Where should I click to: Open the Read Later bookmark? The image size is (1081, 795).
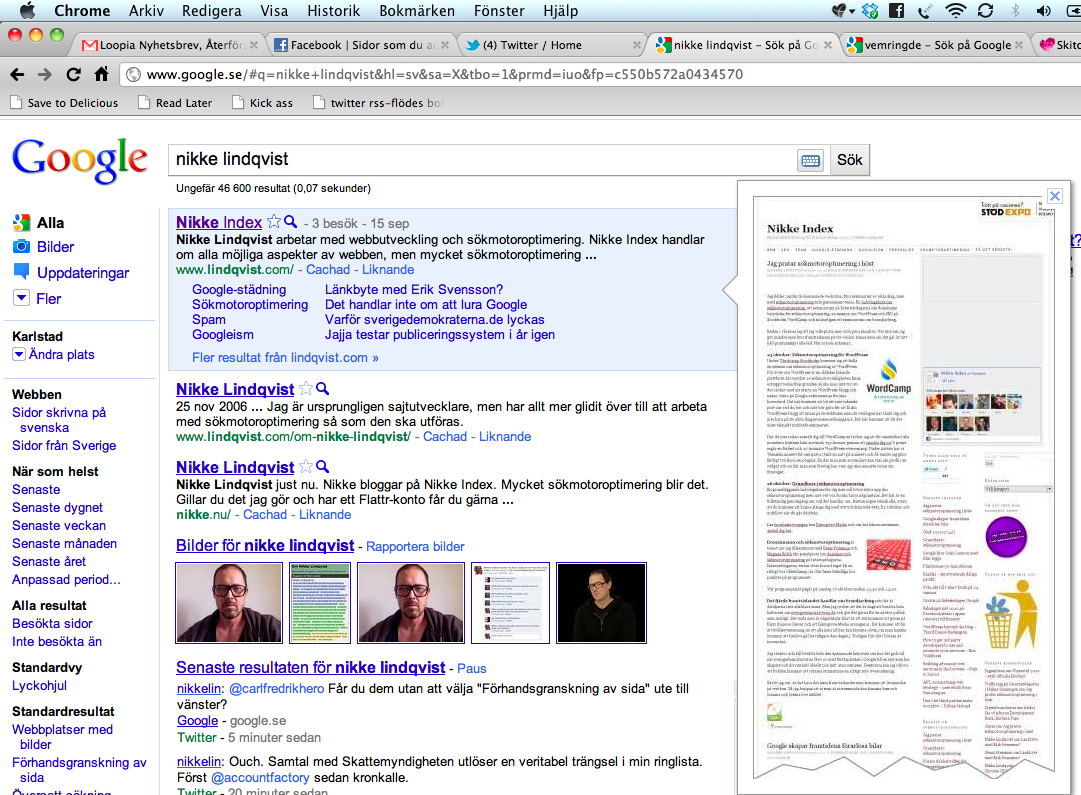tap(175, 103)
